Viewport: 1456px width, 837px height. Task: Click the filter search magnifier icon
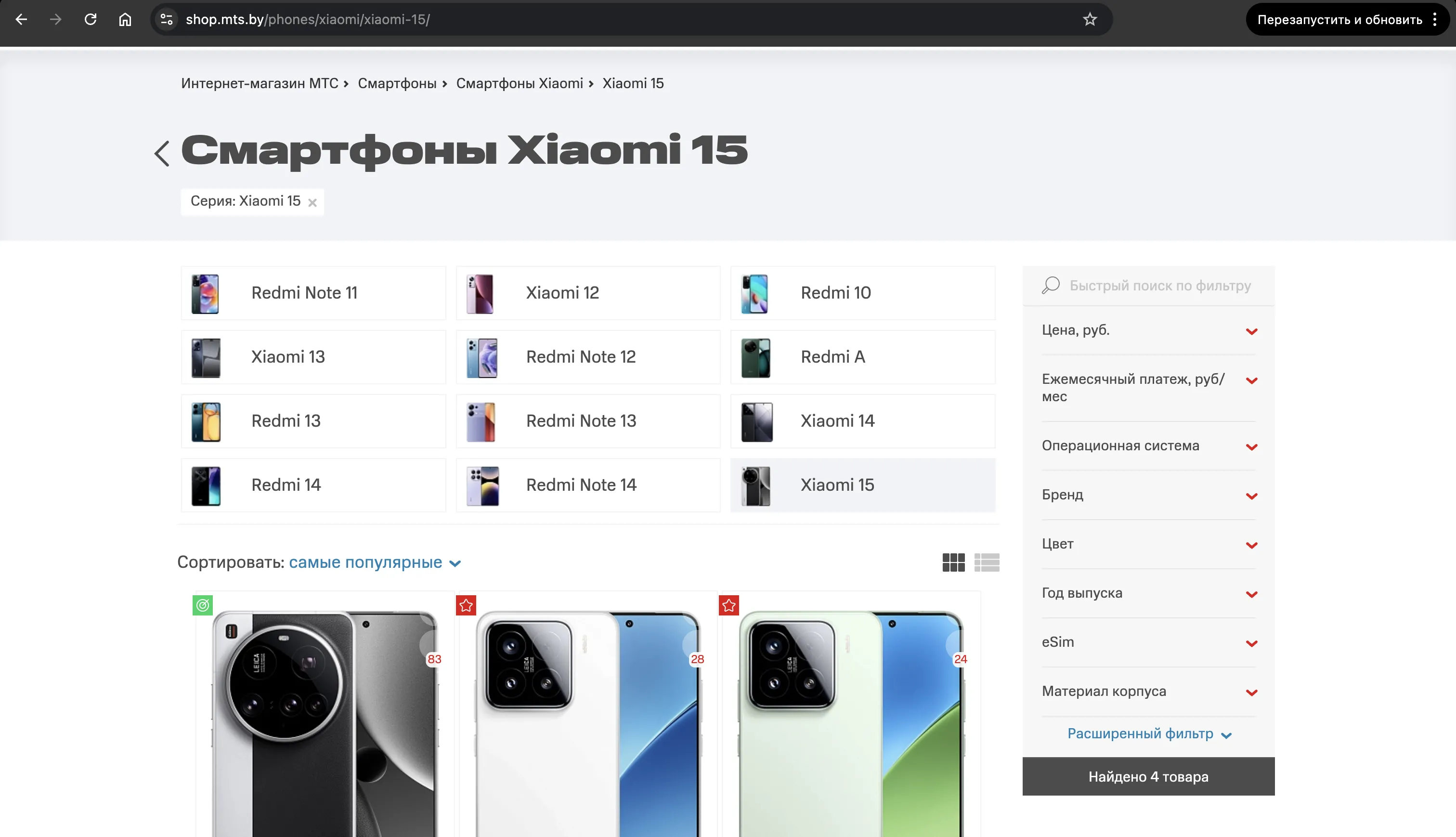pyautogui.click(x=1050, y=285)
